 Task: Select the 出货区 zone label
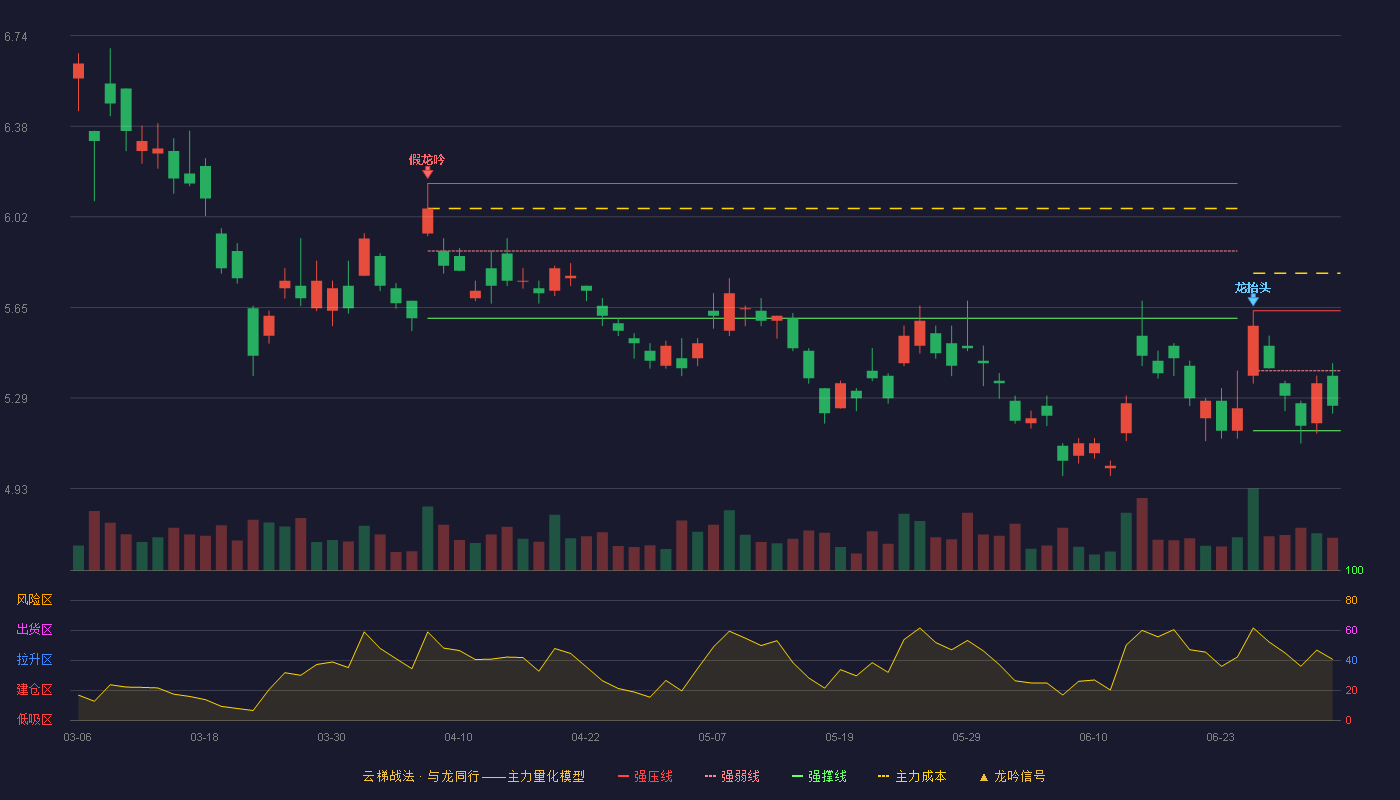[x=34, y=630]
